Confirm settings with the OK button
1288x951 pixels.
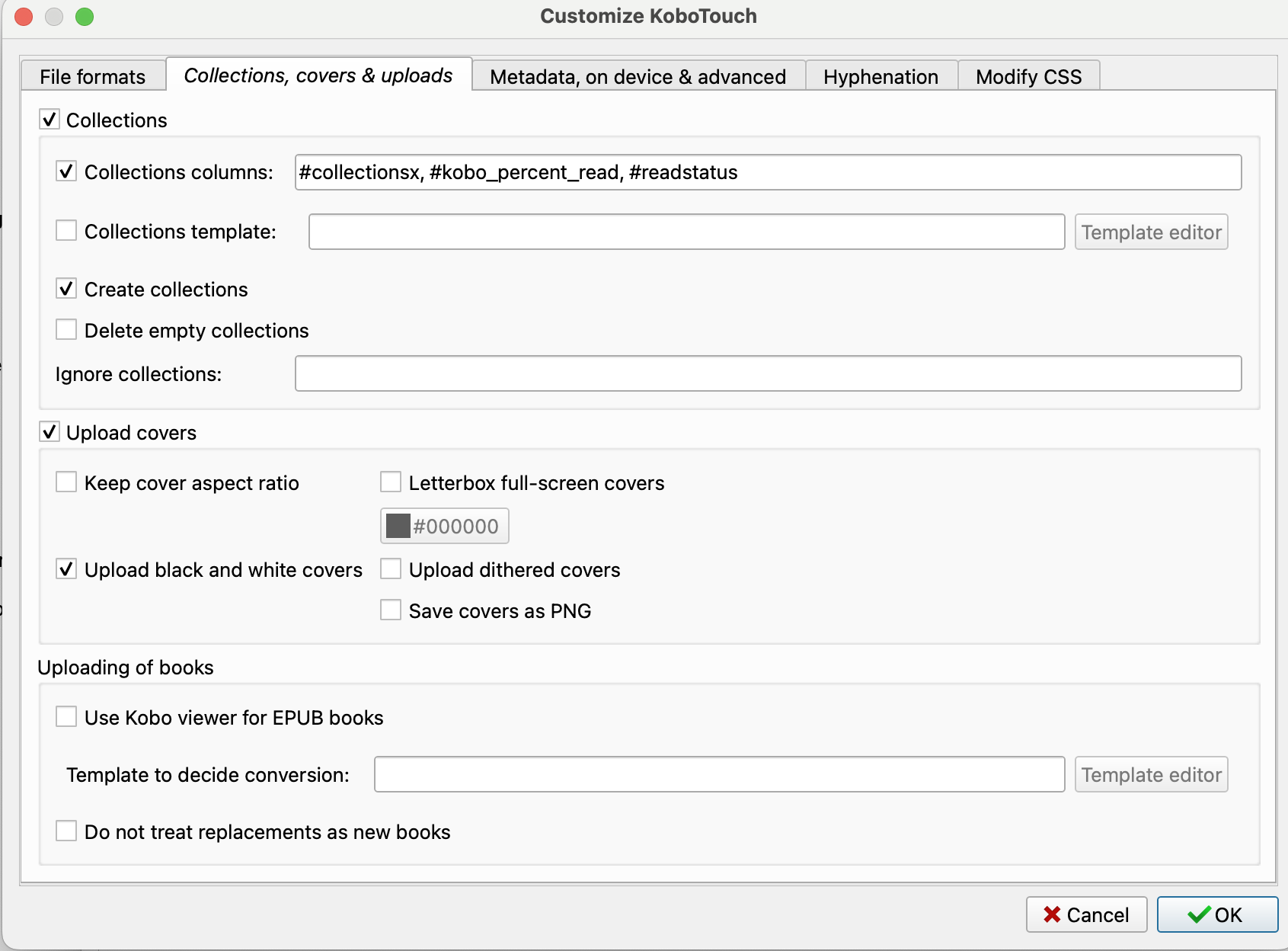tap(1217, 914)
